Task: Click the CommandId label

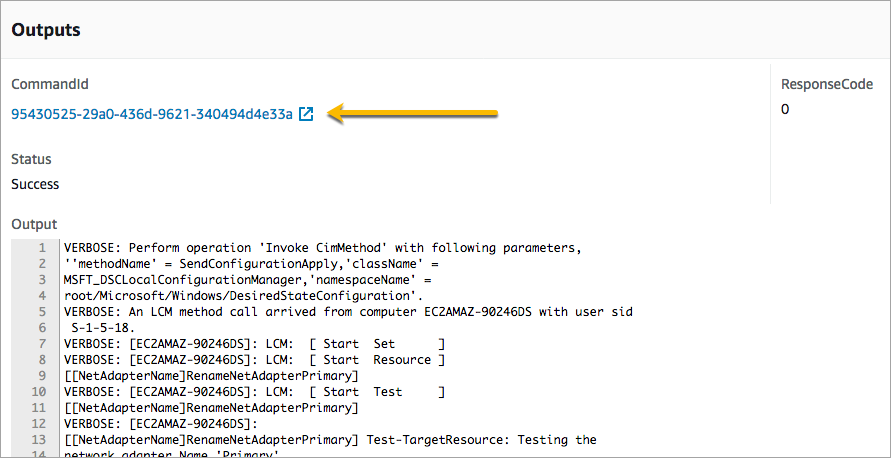Action: click(50, 85)
